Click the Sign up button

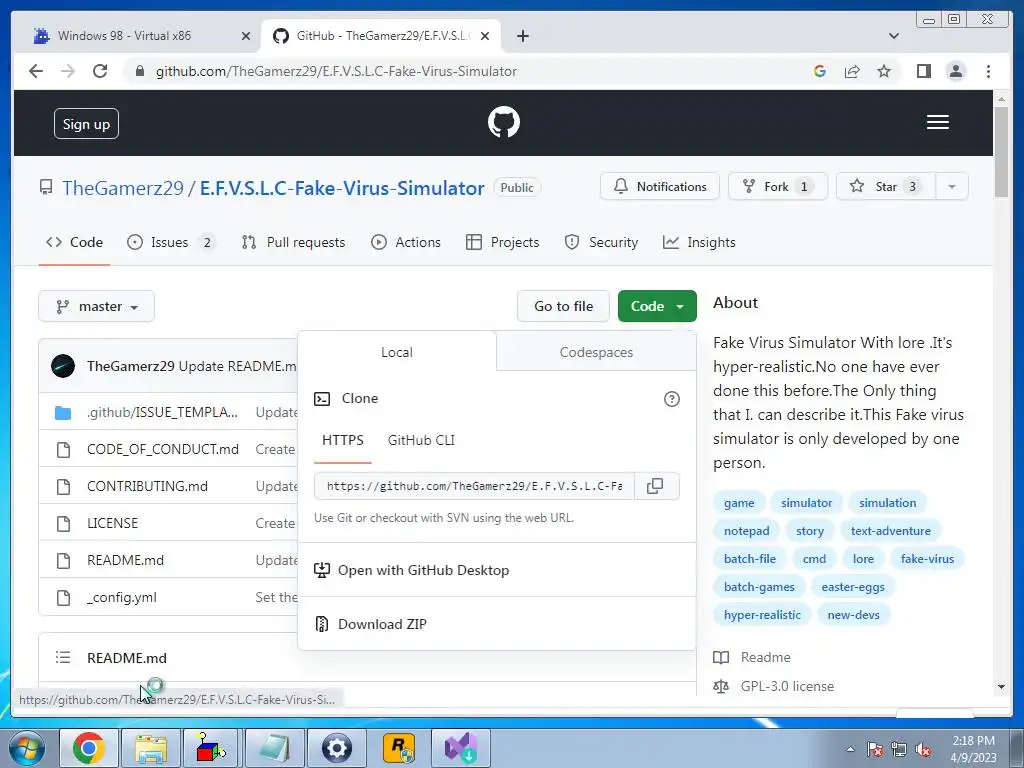86,124
